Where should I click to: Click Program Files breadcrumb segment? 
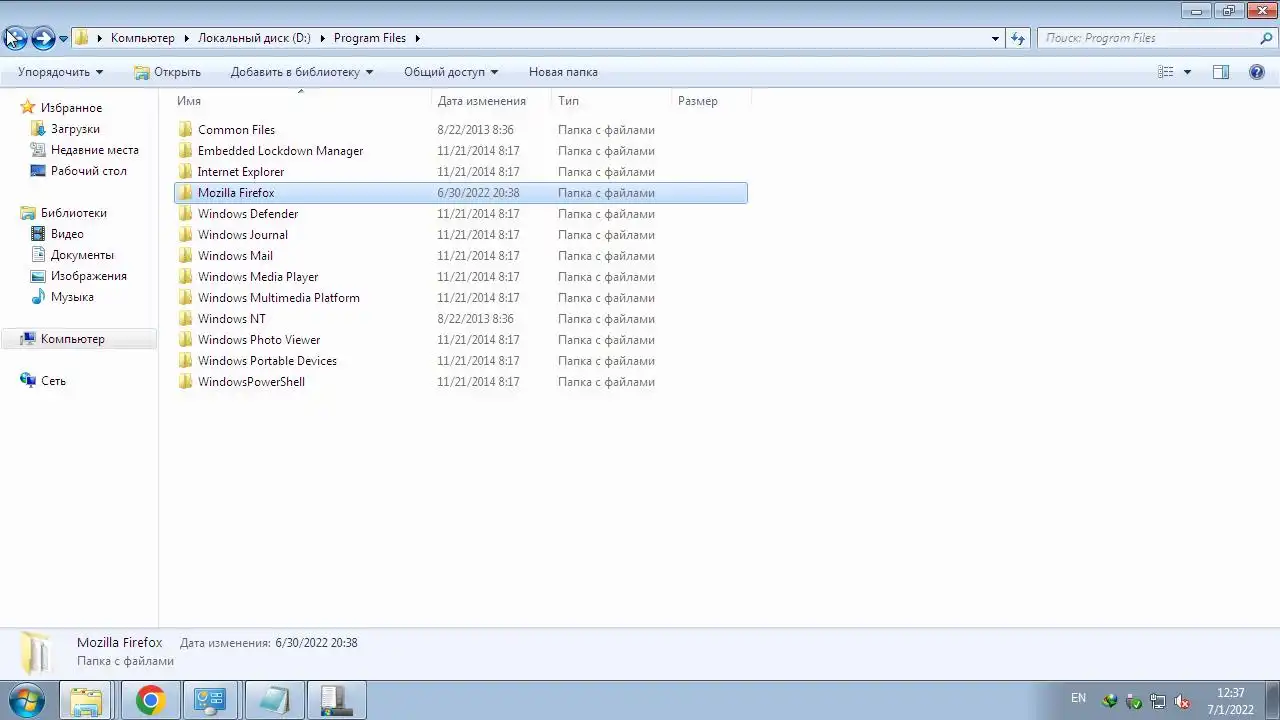pos(370,38)
